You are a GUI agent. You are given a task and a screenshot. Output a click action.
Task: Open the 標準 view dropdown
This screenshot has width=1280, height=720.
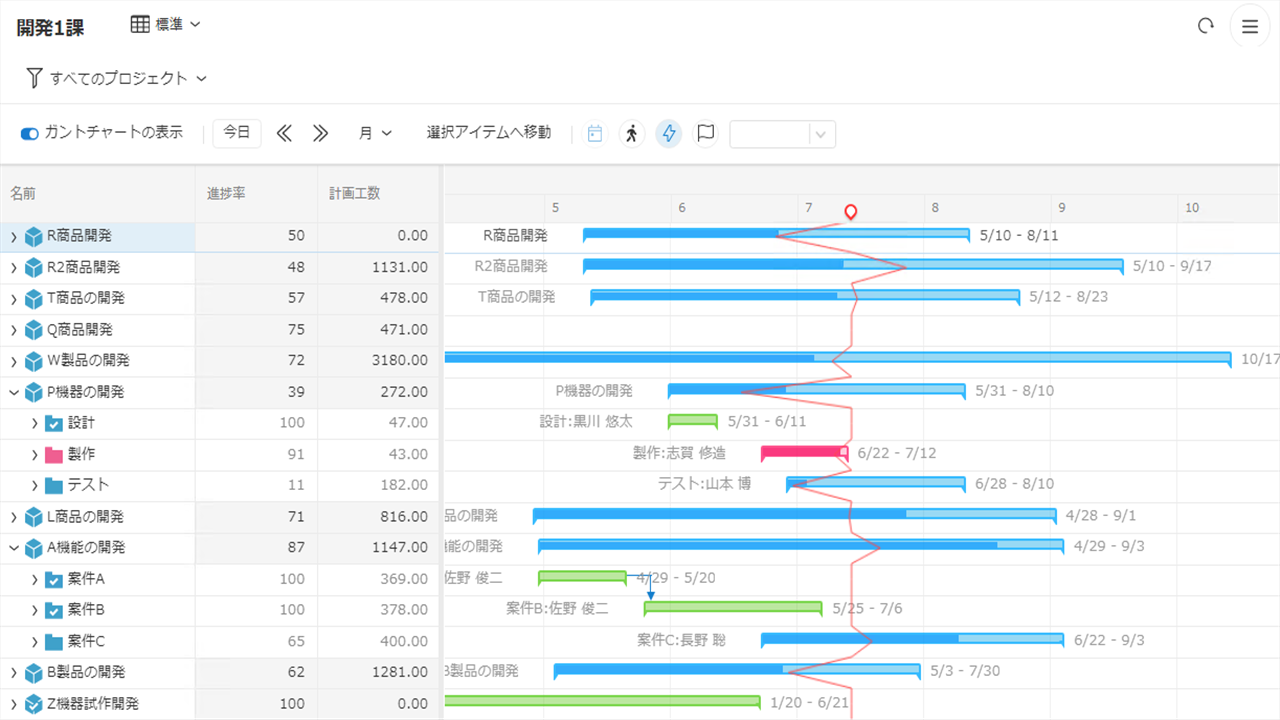tap(166, 25)
